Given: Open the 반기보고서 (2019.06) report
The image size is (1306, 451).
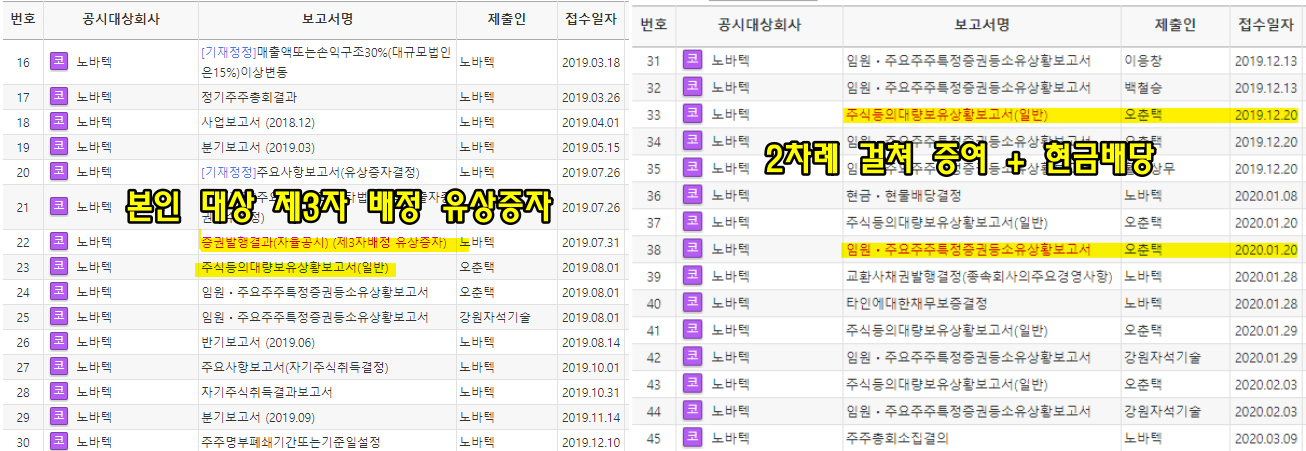Looking at the screenshot, I should point(258,342).
